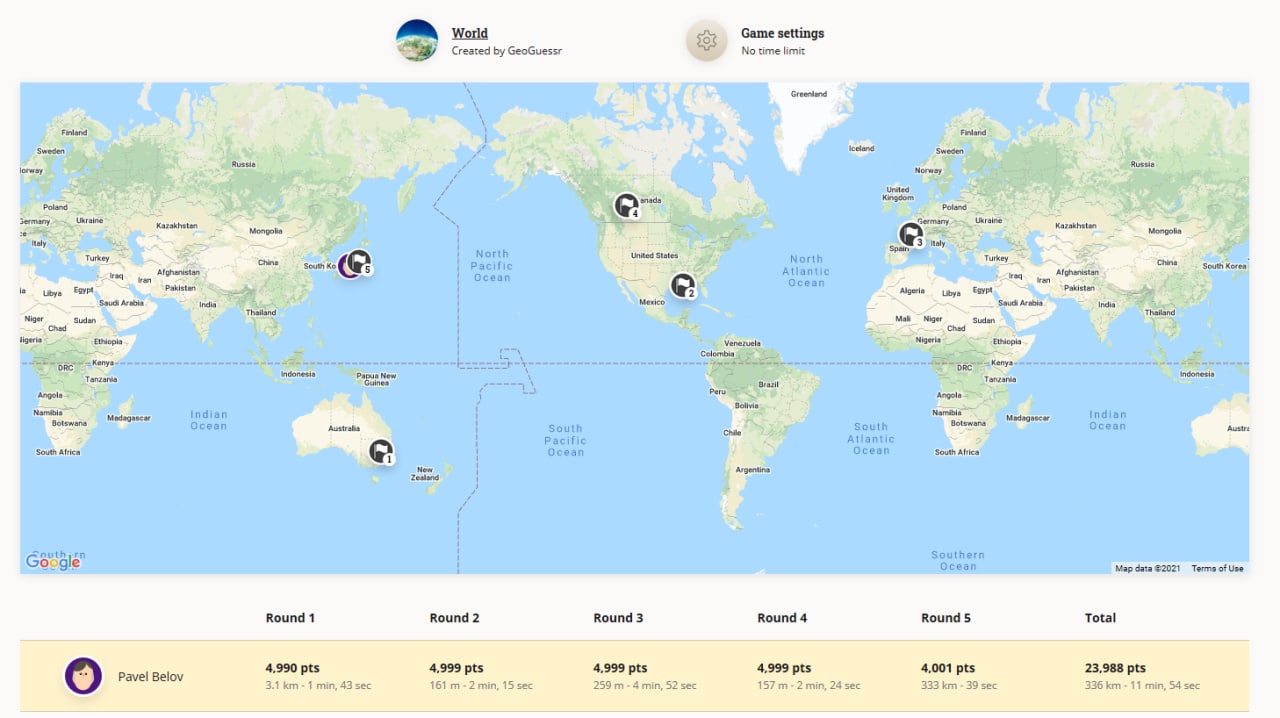Click the No time limit text
The height and width of the screenshot is (718, 1280).
click(x=773, y=51)
